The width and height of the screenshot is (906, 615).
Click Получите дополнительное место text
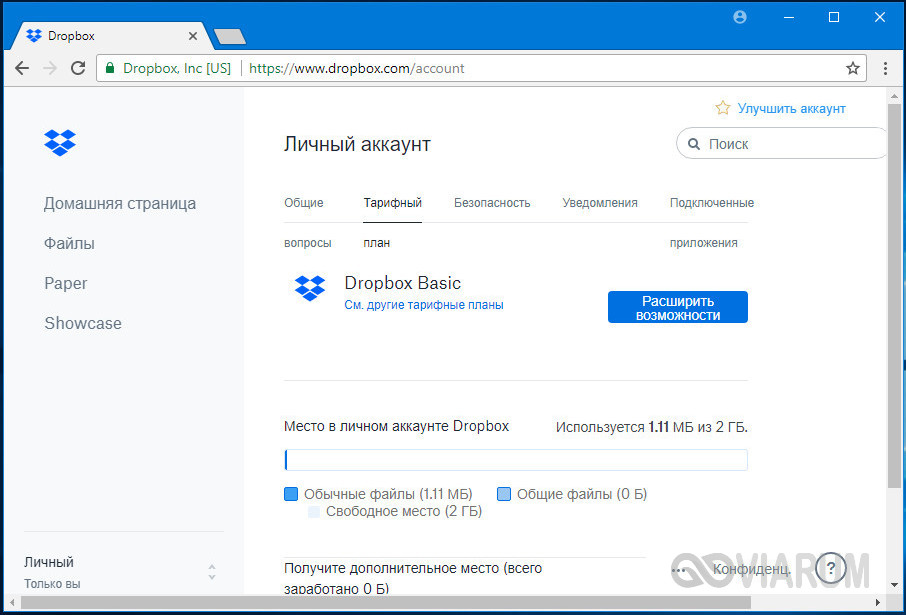[x=413, y=579]
